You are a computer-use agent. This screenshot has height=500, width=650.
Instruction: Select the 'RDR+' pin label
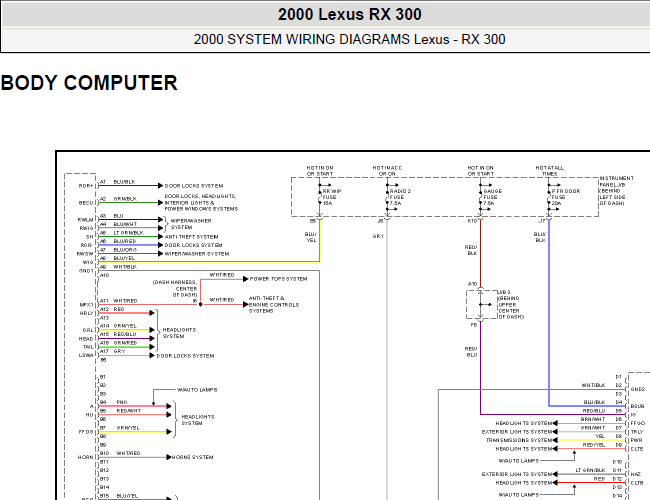click(x=86, y=186)
